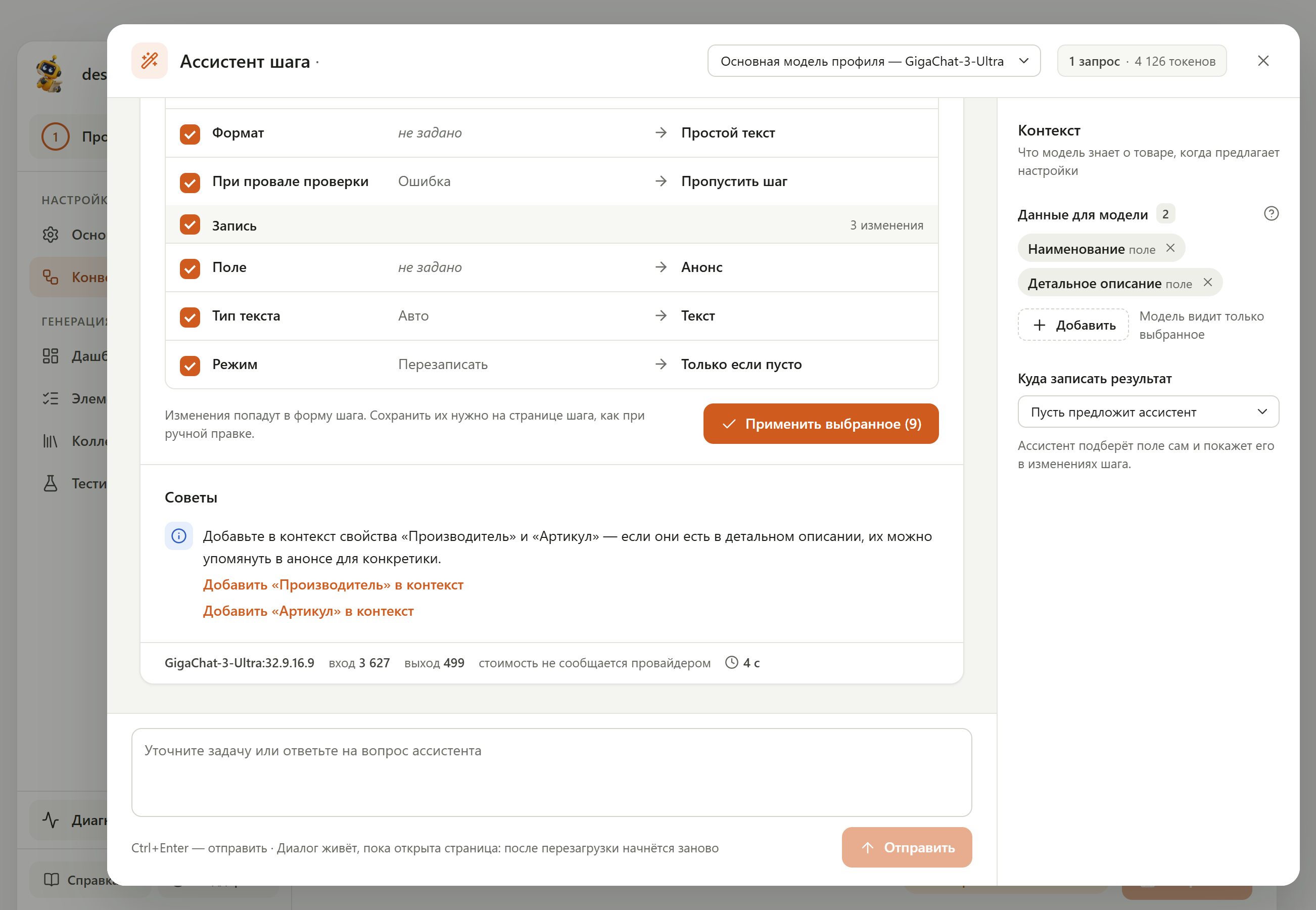Remove the Наименование field chip
The height and width of the screenshot is (910, 1316).
click(1170, 248)
